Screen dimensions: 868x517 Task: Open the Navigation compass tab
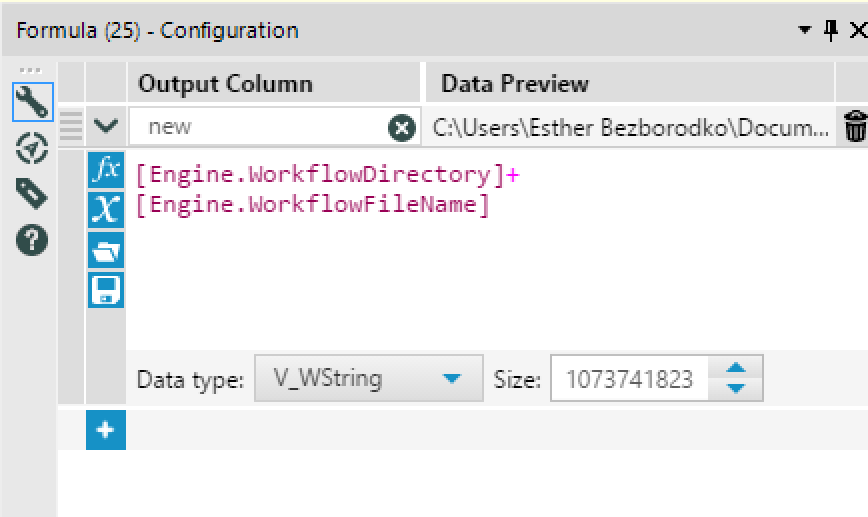coord(32,148)
